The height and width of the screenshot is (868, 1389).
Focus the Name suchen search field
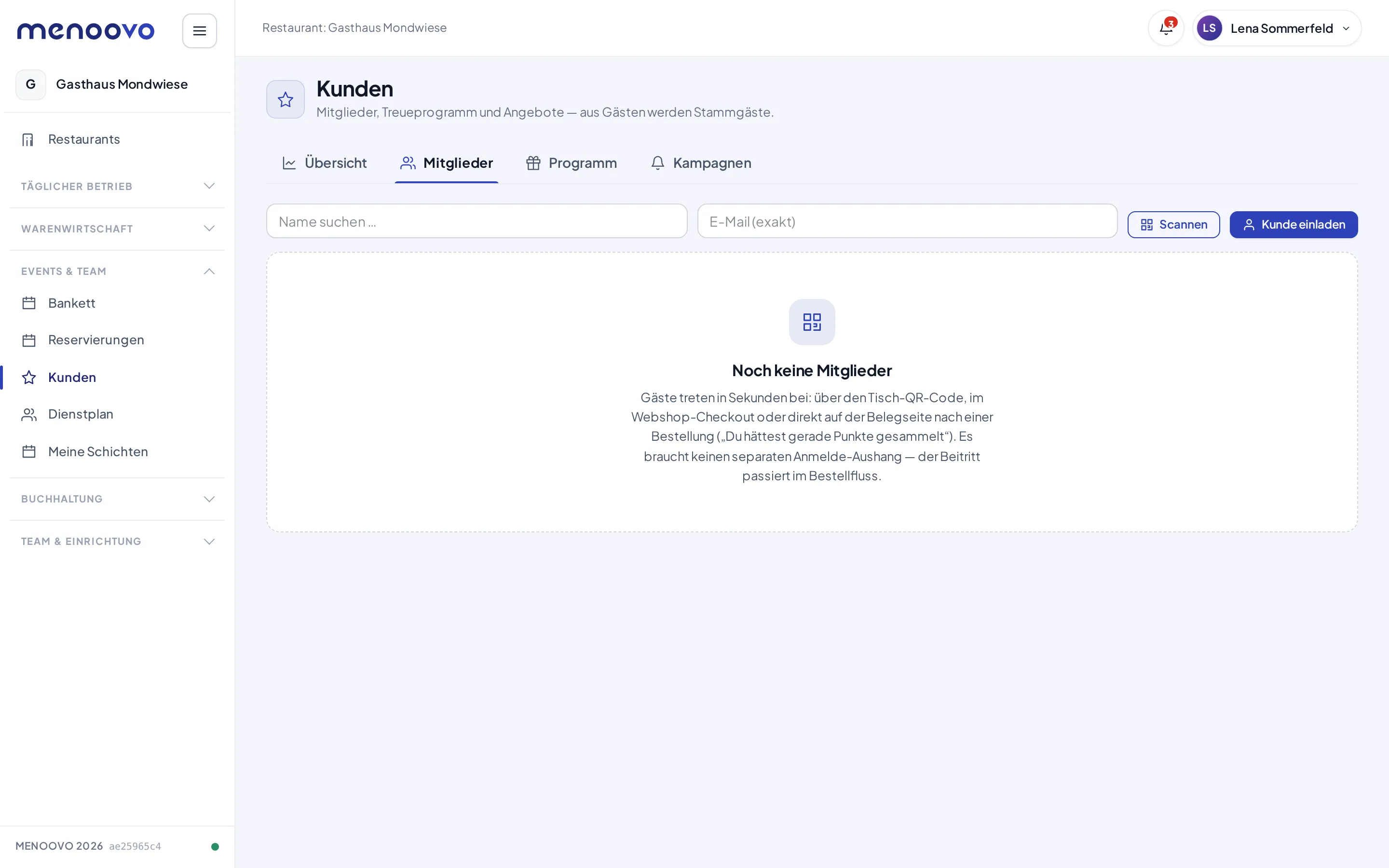[477, 221]
